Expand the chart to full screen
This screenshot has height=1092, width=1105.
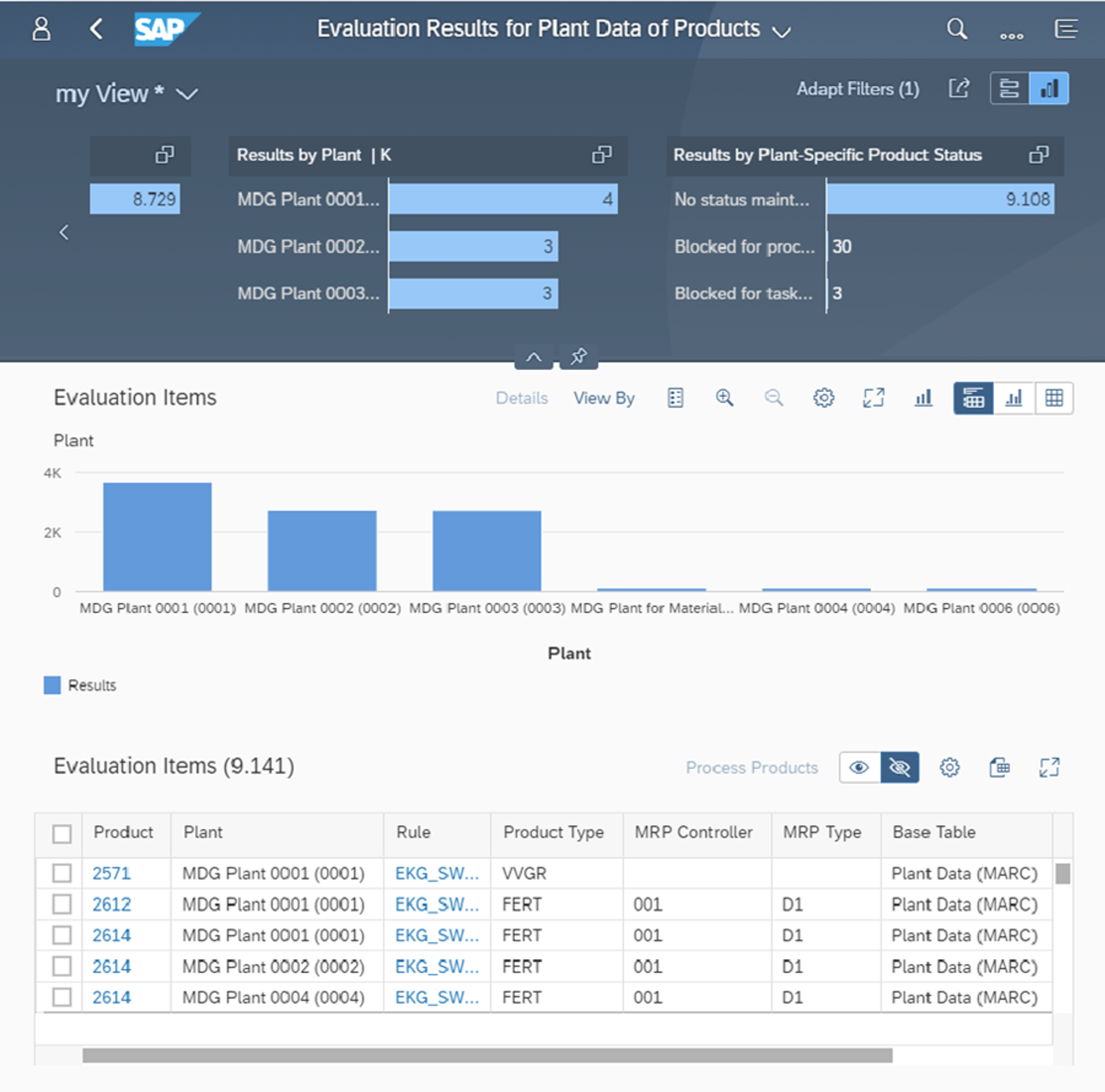pyautogui.click(x=874, y=397)
